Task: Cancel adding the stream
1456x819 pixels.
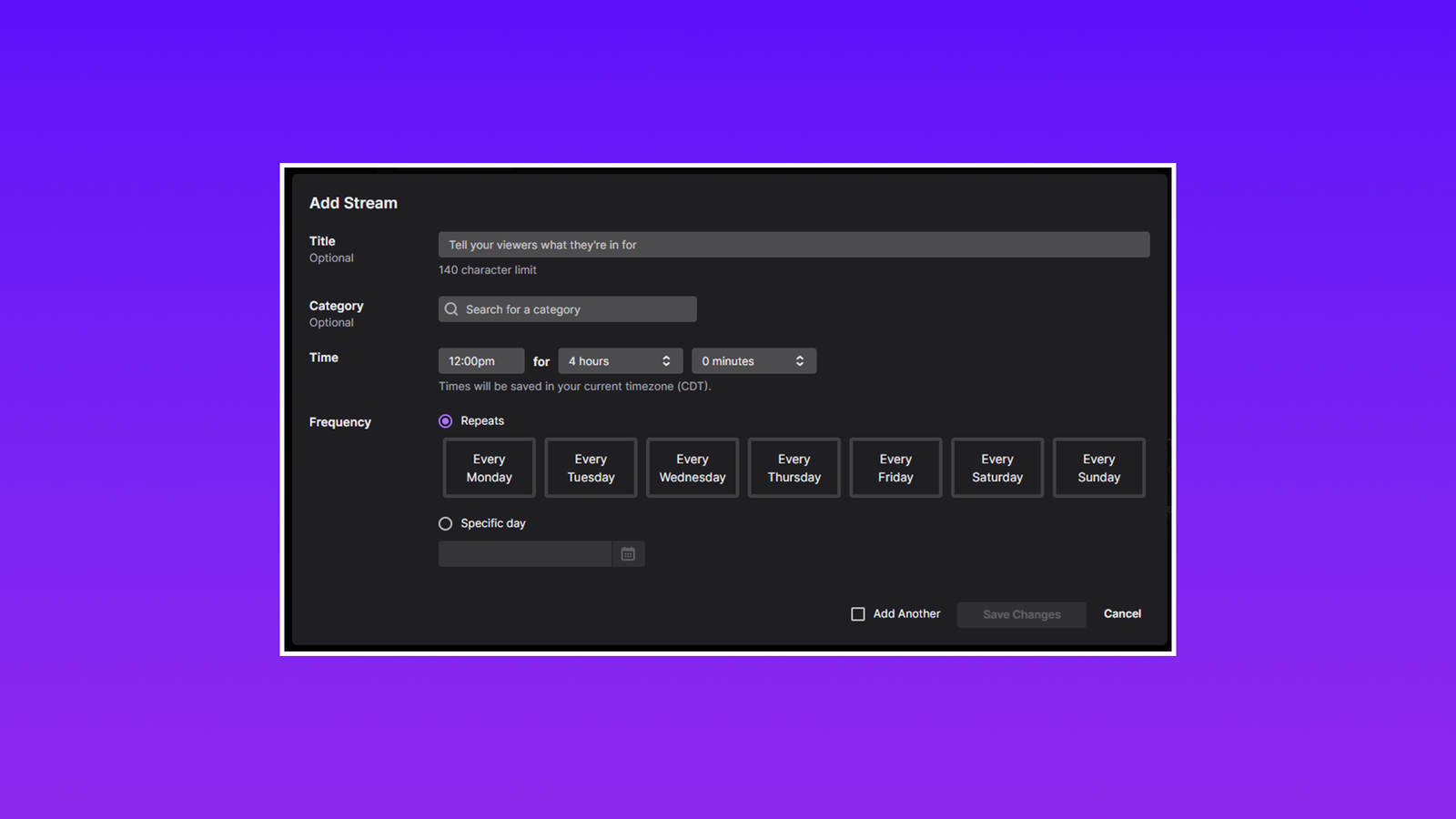Action: (x=1121, y=613)
